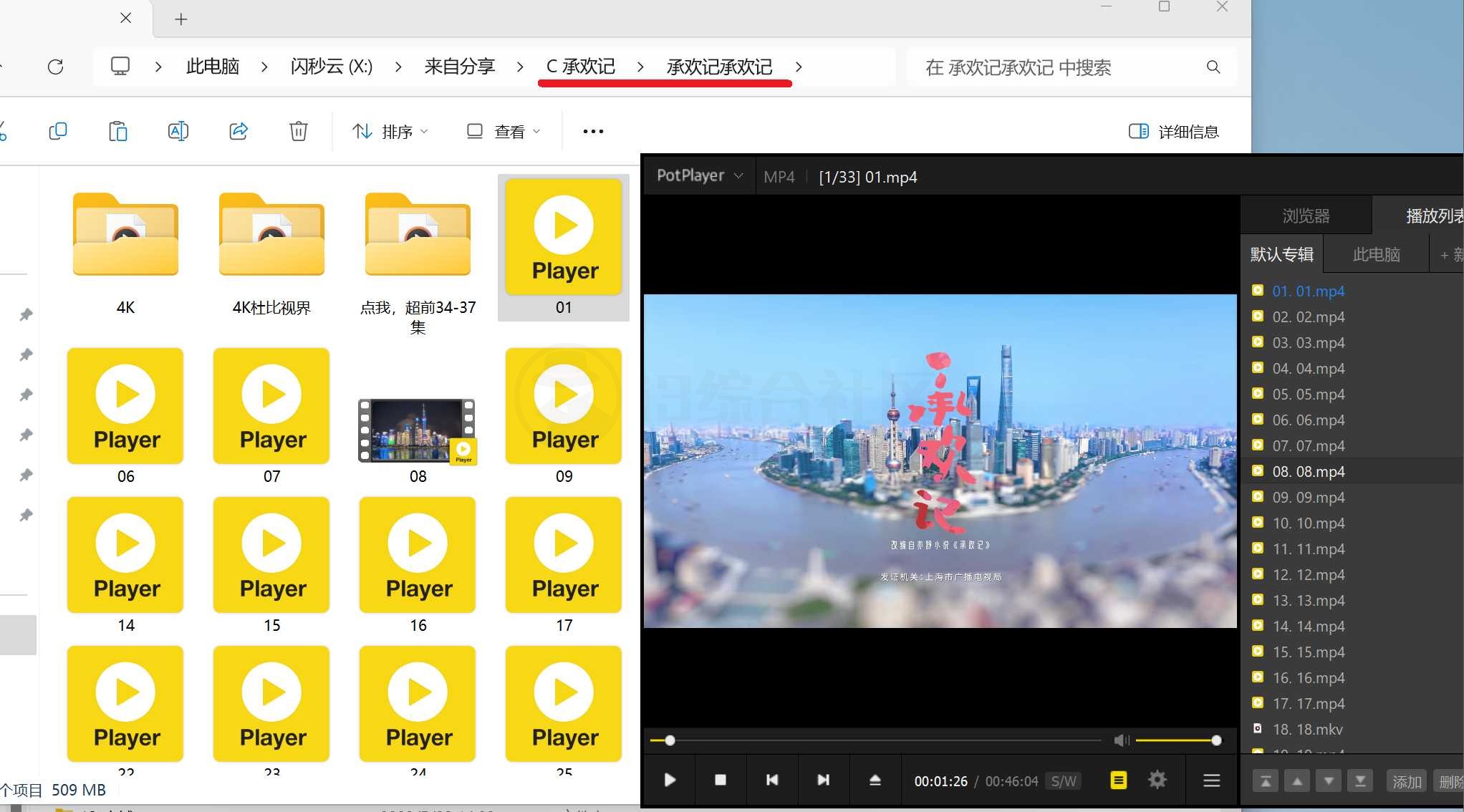Viewport: 1464px width, 812px height.
Task: Toggle the yellow playlist panel icon
Action: [1119, 780]
